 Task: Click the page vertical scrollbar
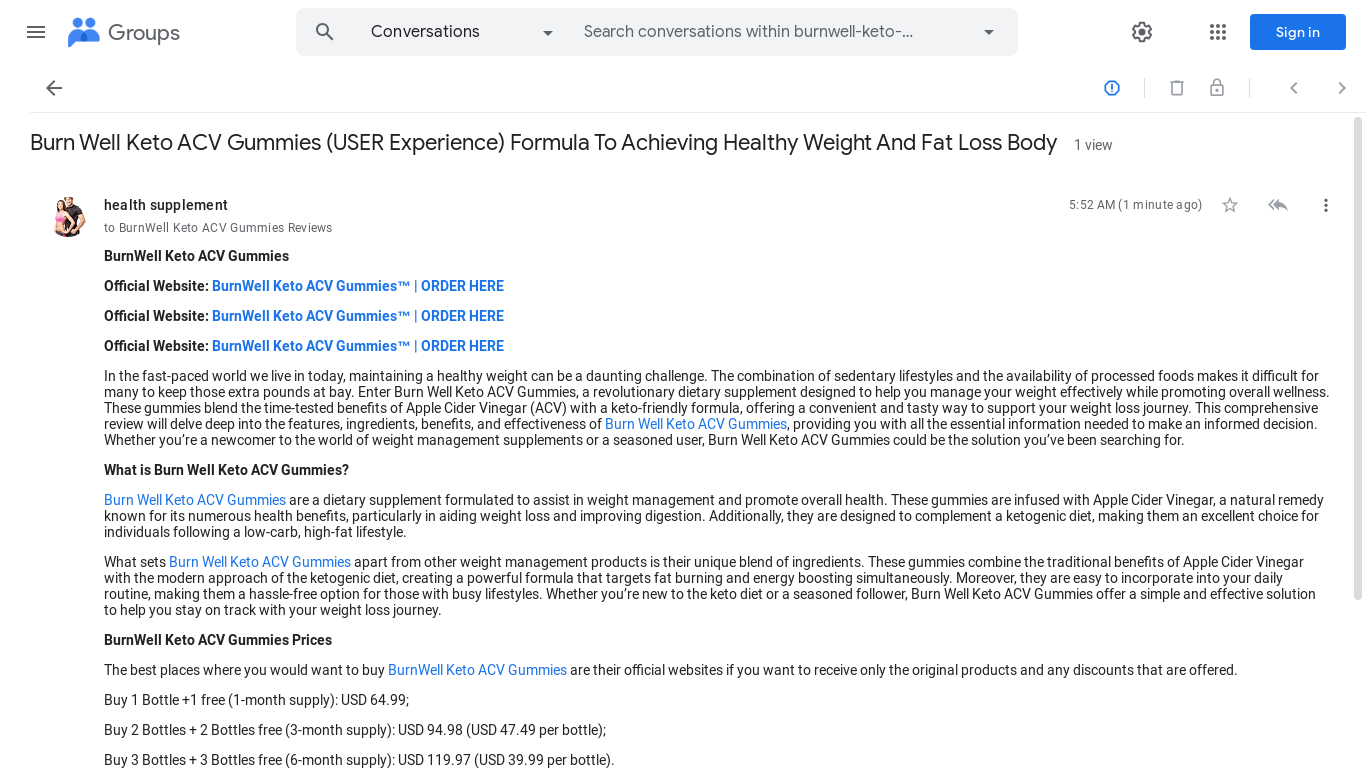click(x=1358, y=358)
